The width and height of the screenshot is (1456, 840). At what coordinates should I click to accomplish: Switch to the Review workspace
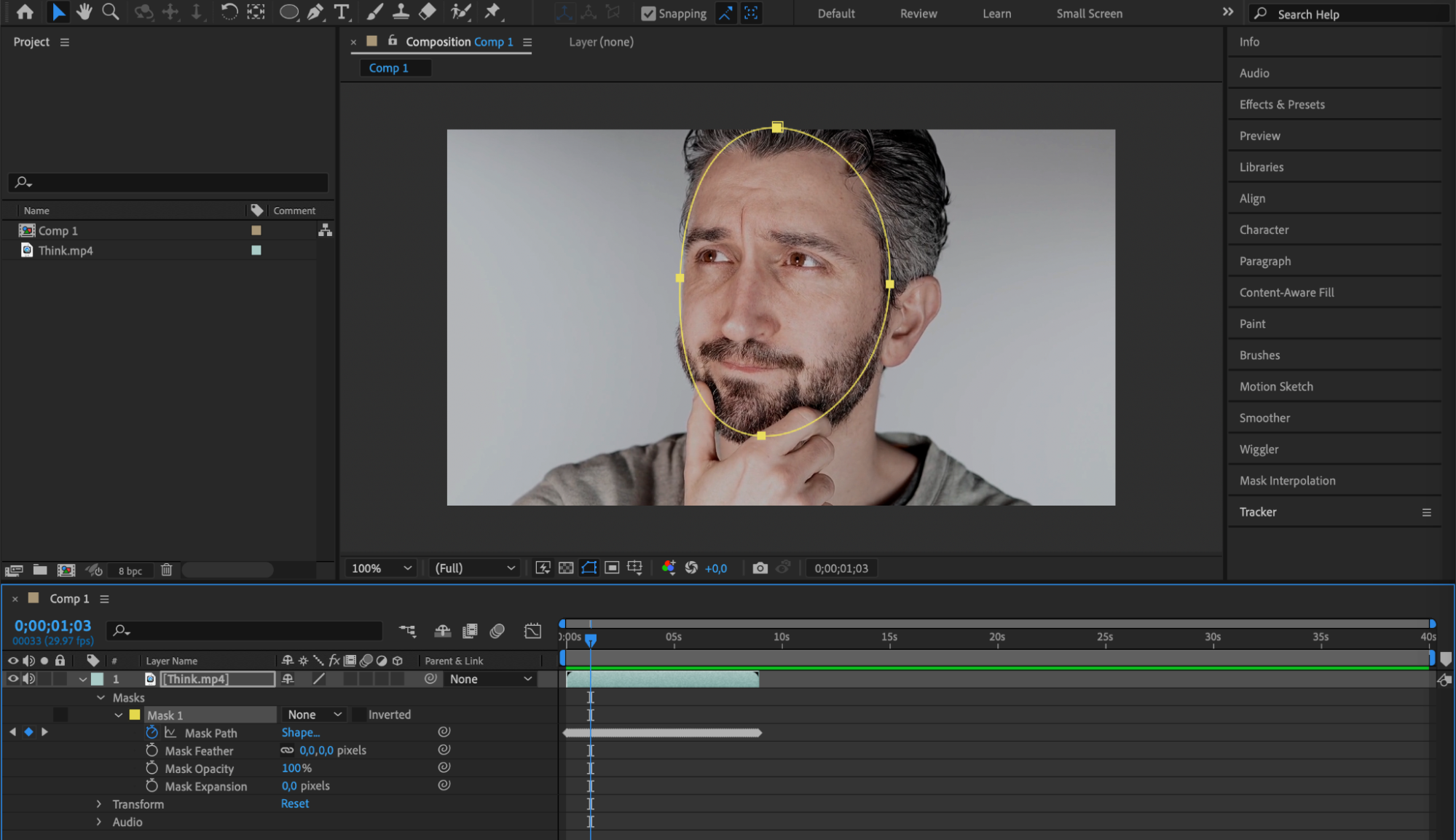918,13
